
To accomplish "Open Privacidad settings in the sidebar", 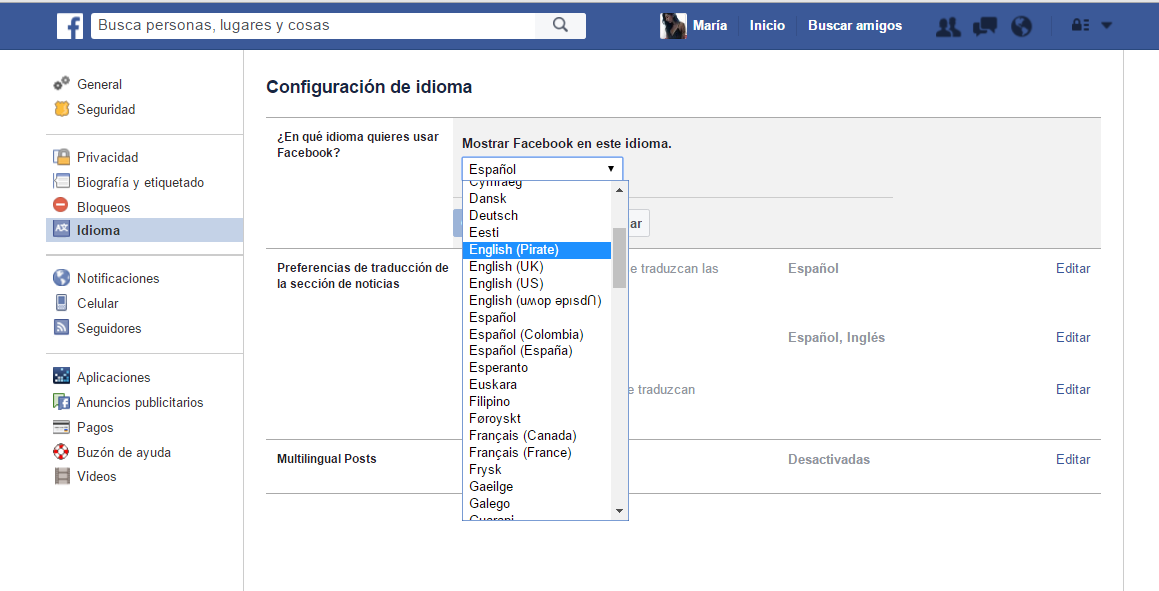I will point(107,157).
